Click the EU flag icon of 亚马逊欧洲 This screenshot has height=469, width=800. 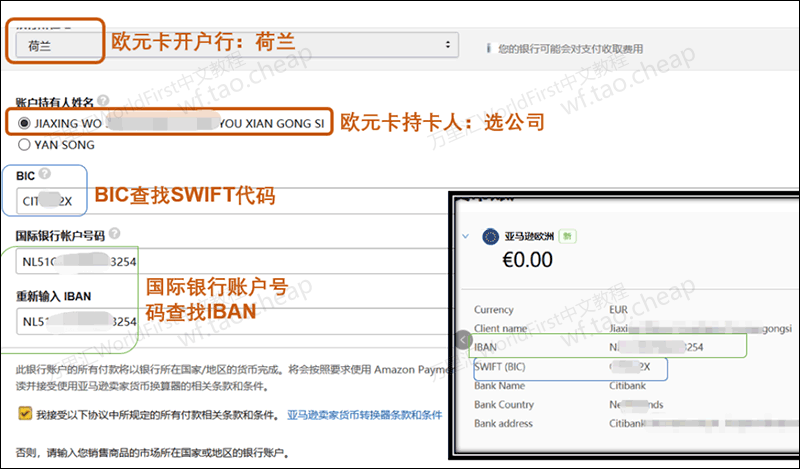490,237
